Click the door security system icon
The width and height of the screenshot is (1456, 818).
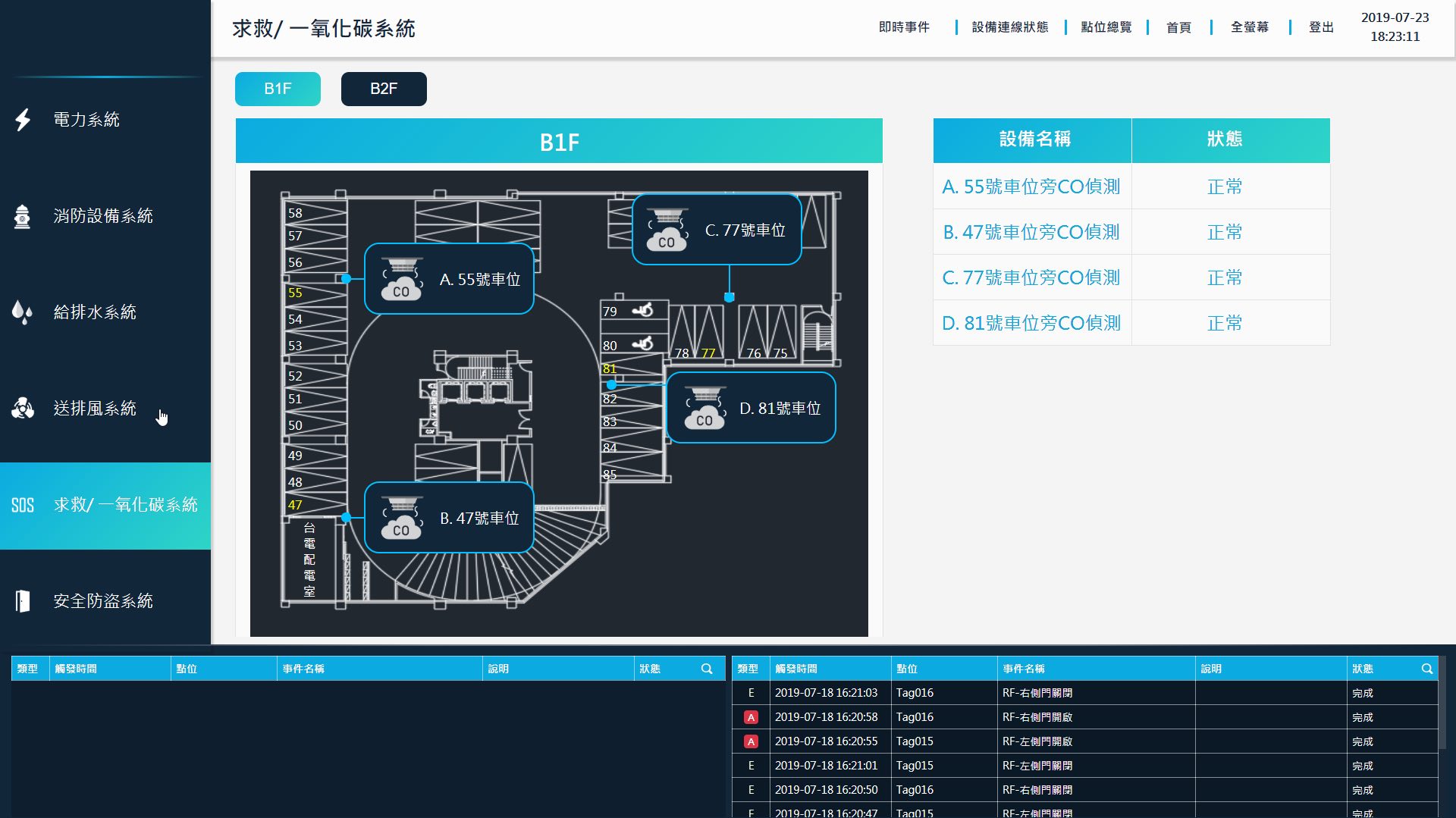point(23,601)
